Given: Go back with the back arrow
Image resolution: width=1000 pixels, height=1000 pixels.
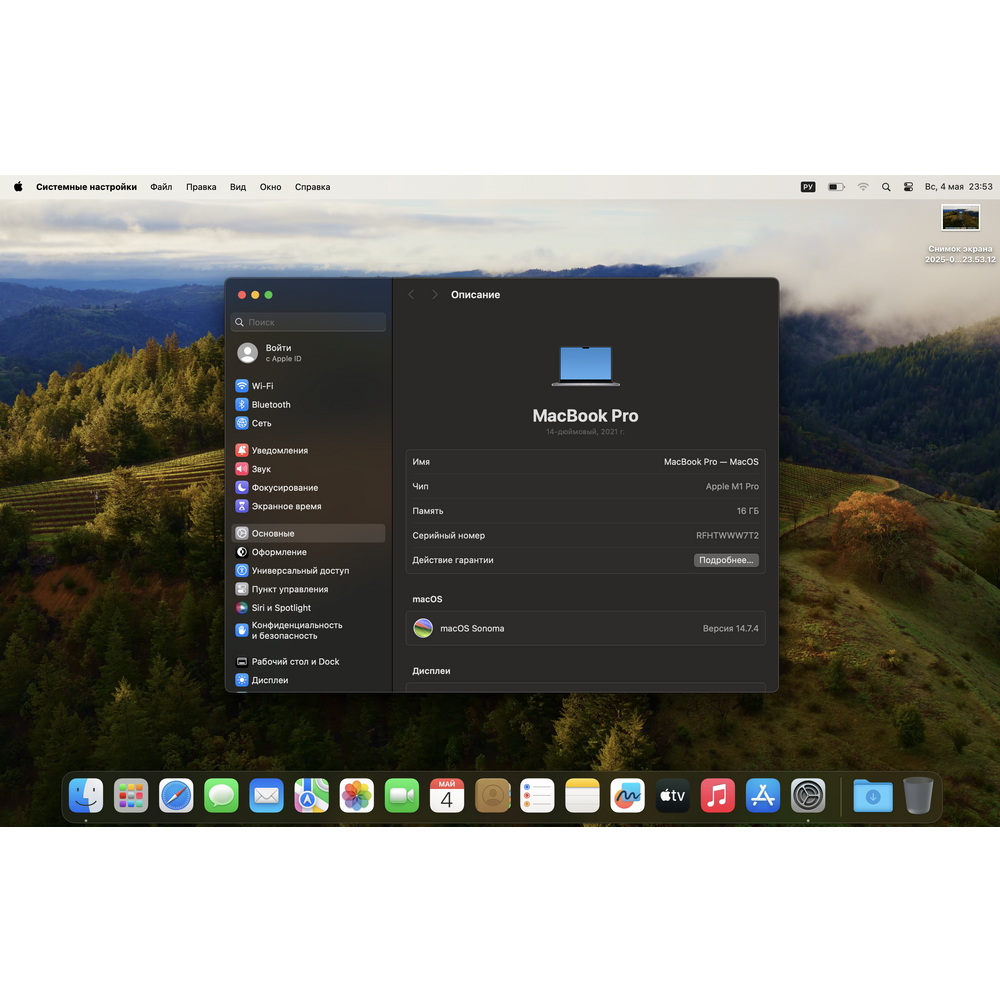Looking at the screenshot, I should (411, 295).
